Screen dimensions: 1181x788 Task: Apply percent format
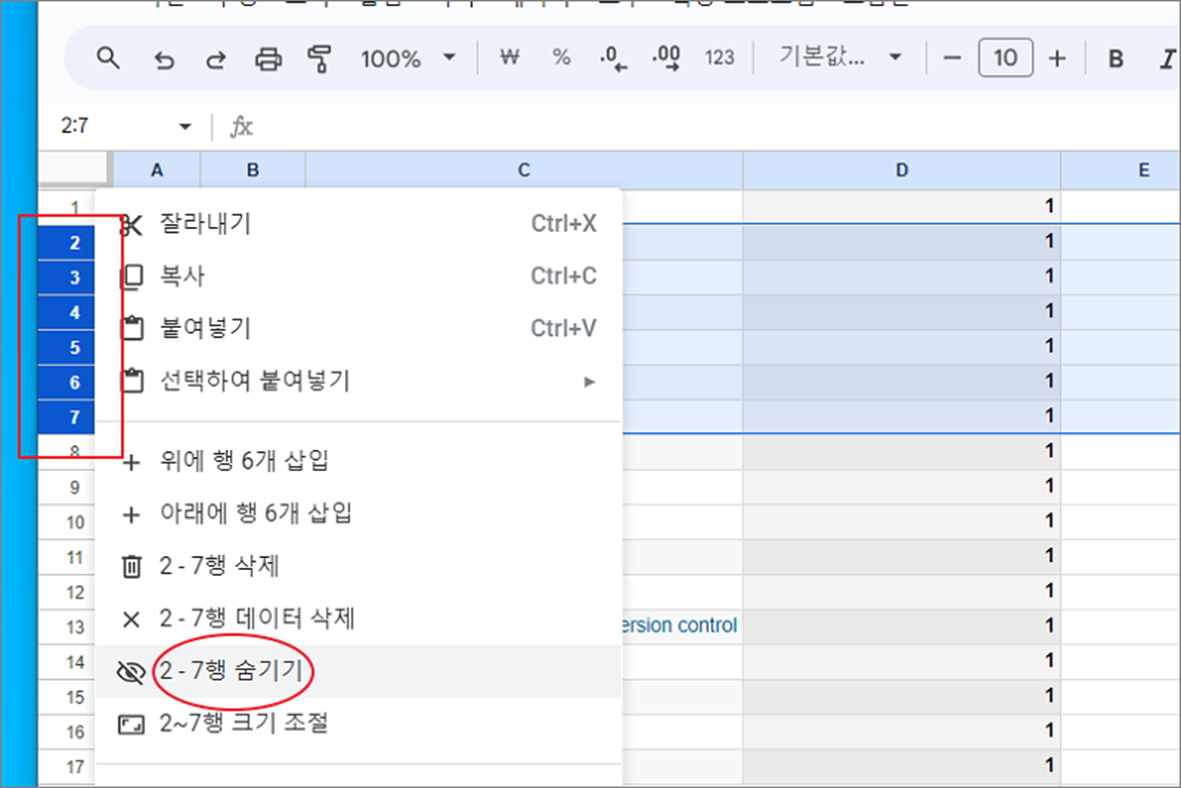561,57
